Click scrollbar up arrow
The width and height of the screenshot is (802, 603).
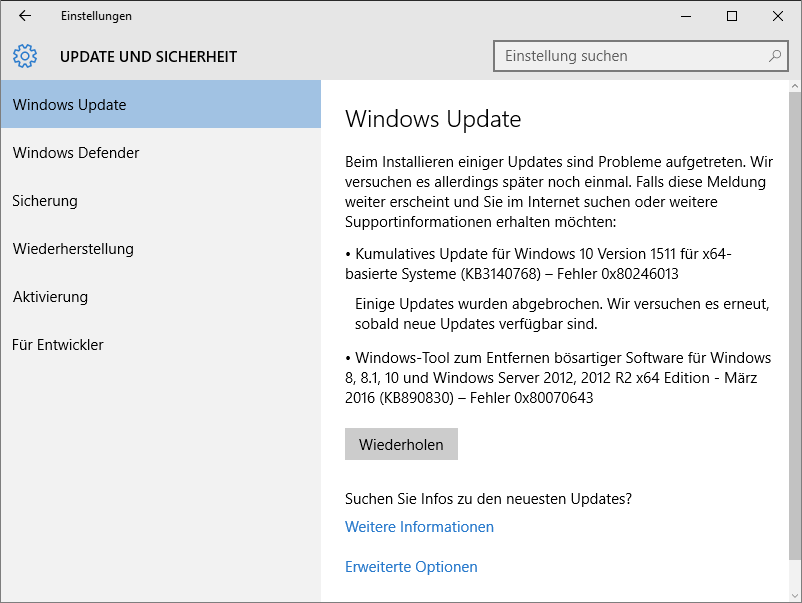[795, 86]
